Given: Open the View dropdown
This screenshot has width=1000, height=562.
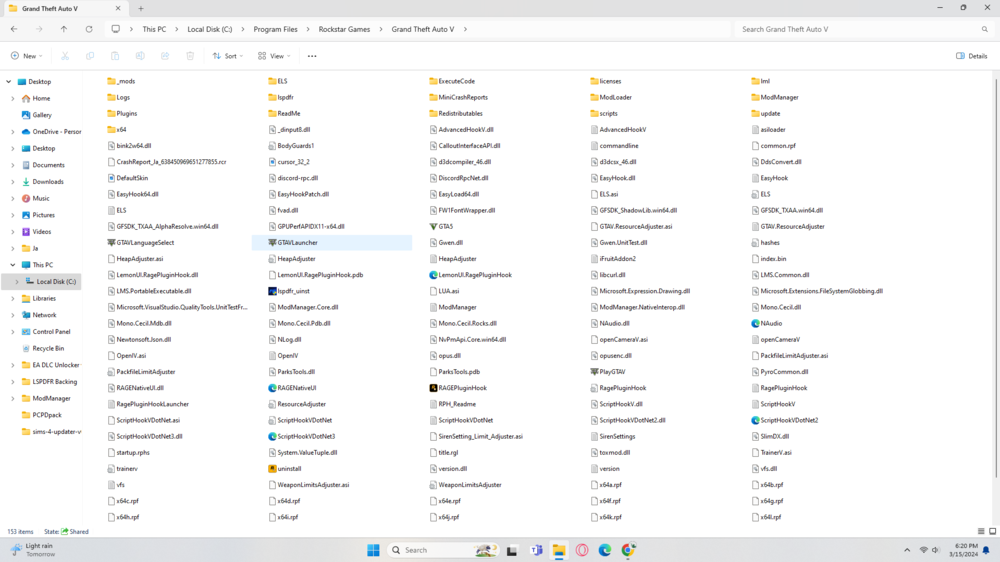Looking at the screenshot, I should [x=274, y=56].
